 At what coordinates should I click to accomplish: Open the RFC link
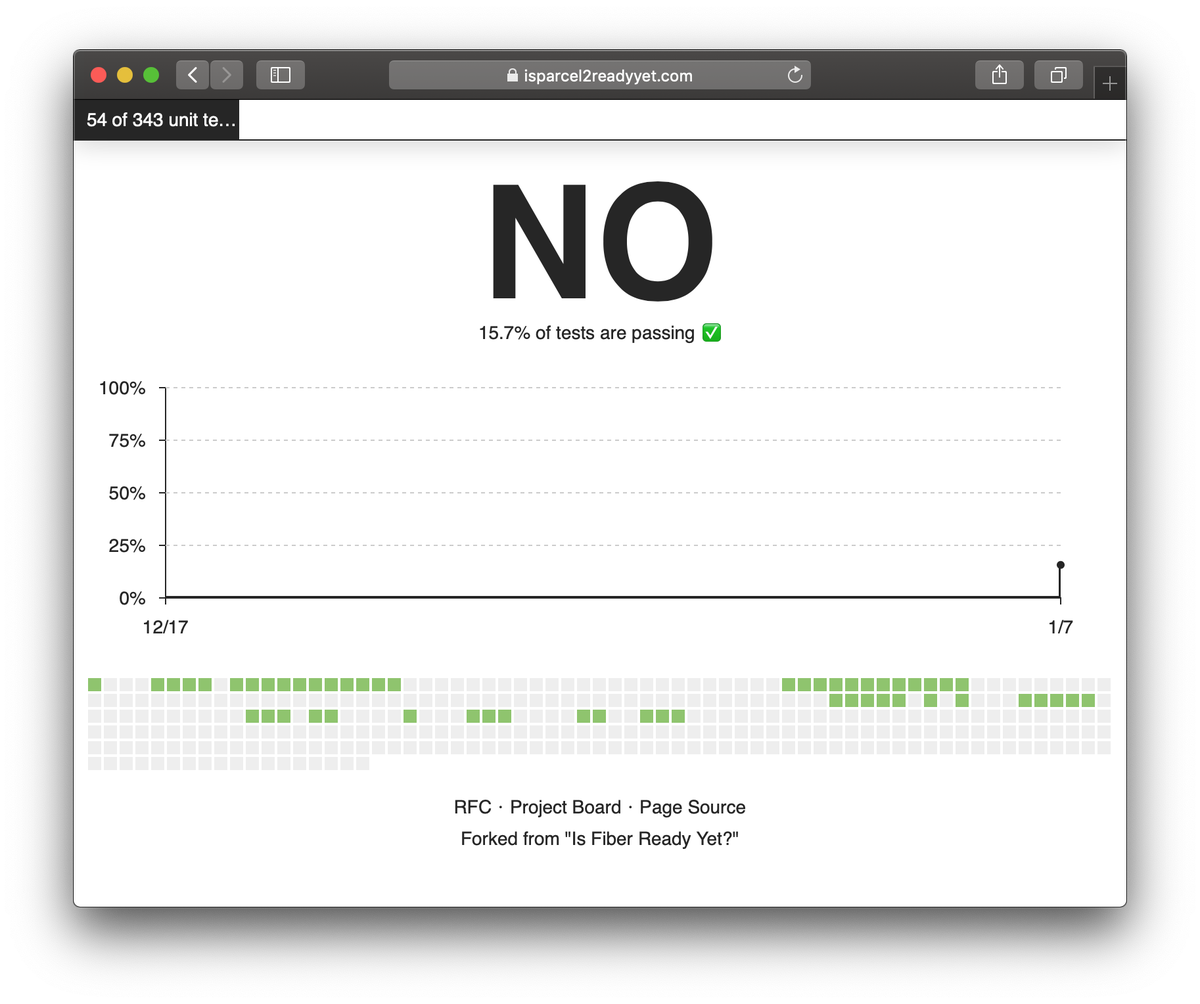(472, 807)
